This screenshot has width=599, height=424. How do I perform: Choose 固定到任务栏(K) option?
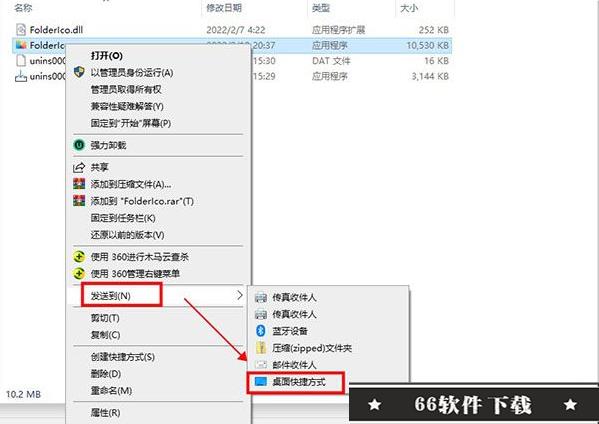coord(123,218)
